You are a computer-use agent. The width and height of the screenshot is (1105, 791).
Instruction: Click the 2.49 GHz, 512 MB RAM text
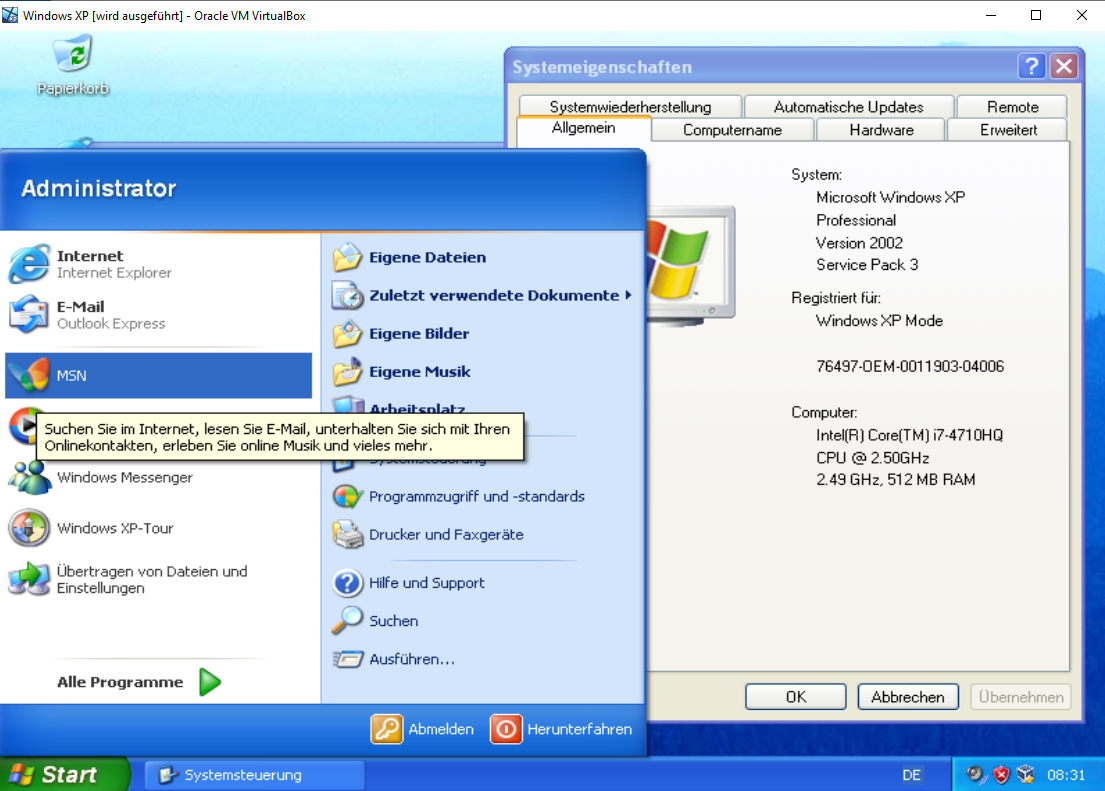[896, 480]
